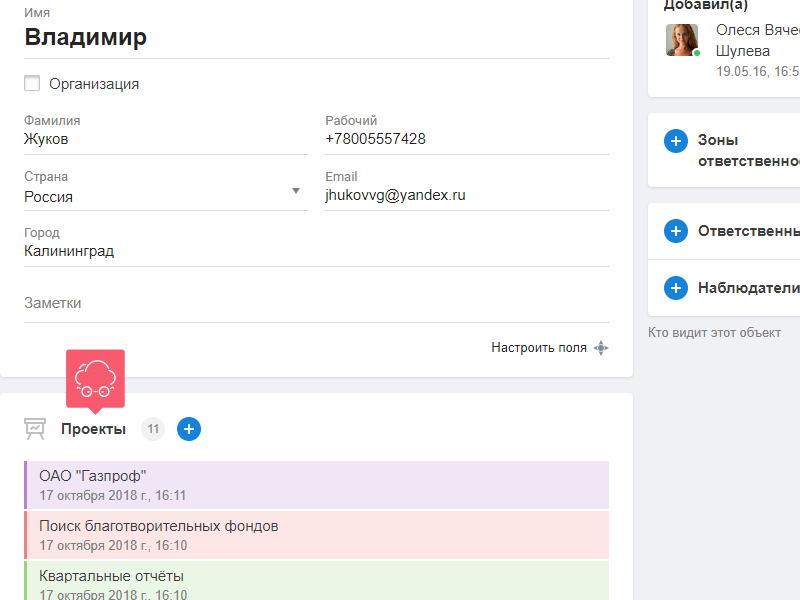Add Наблюдатели with plus icon

(x=676, y=288)
